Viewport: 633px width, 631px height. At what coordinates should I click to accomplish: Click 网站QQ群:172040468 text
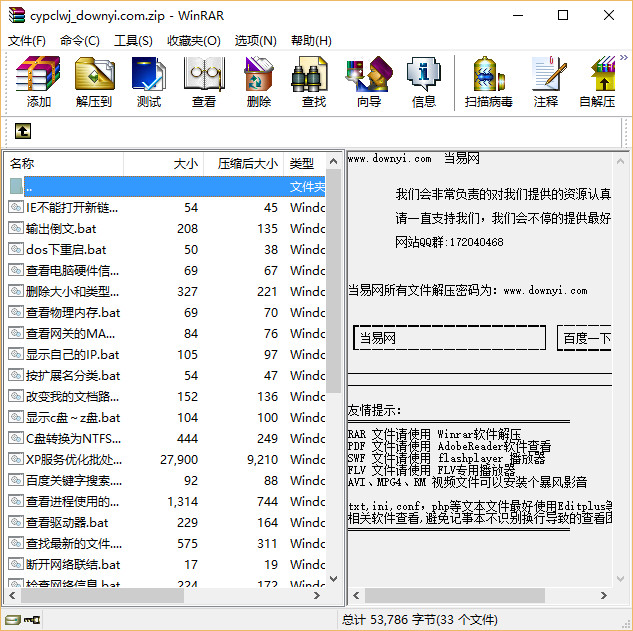pyautogui.click(x=449, y=242)
